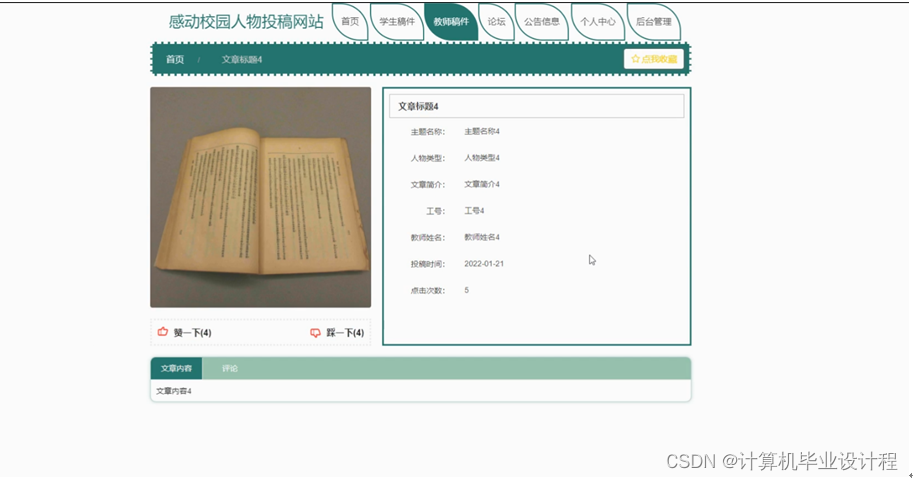This screenshot has height=480, width=913.
Task: Click 赞一下(4) like text
Action: tap(192, 333)
